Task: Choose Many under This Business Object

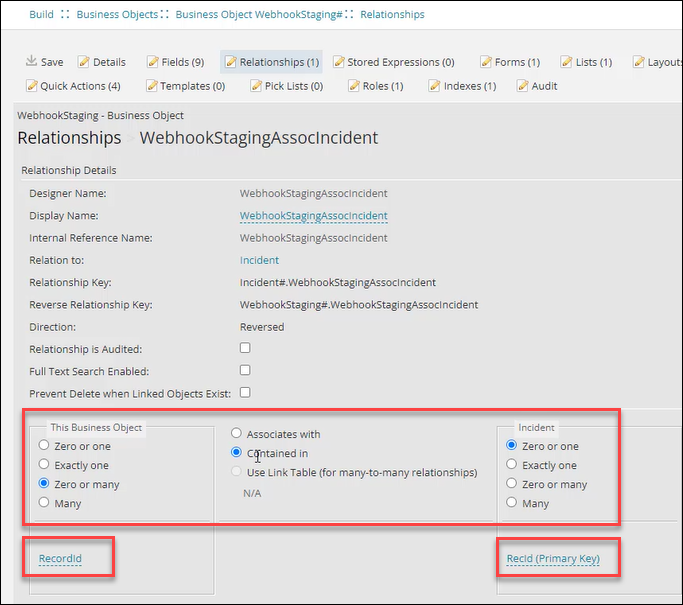Action: pyautogui.click(x=43, y=503)
